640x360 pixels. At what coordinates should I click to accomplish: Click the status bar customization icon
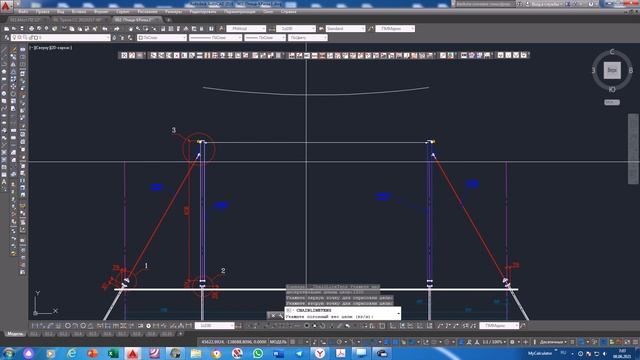(x=636, y=342)
